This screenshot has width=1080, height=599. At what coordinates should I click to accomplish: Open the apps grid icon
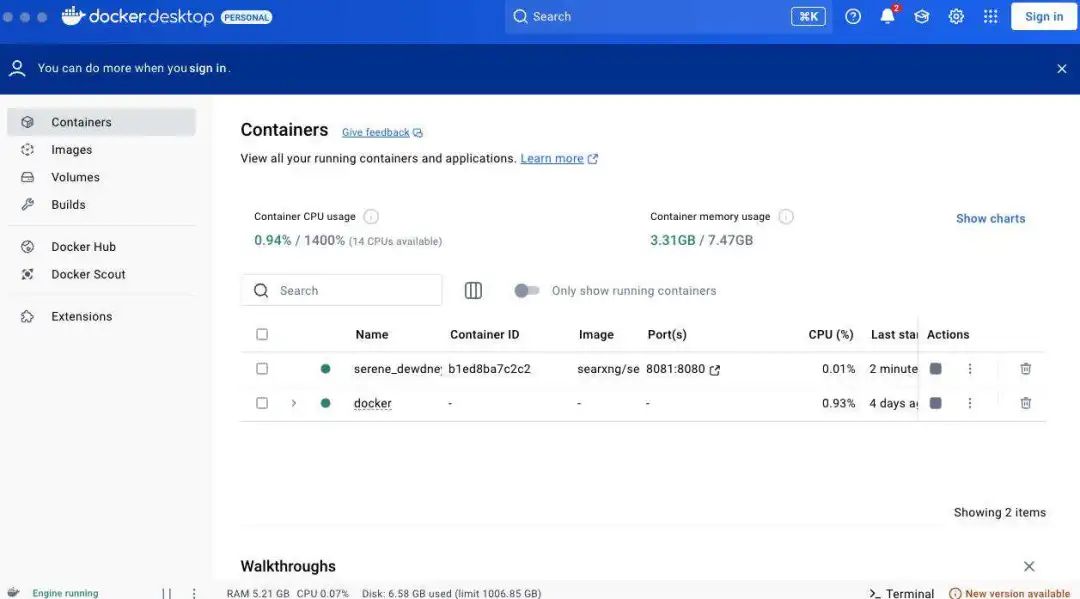[990, 17]
